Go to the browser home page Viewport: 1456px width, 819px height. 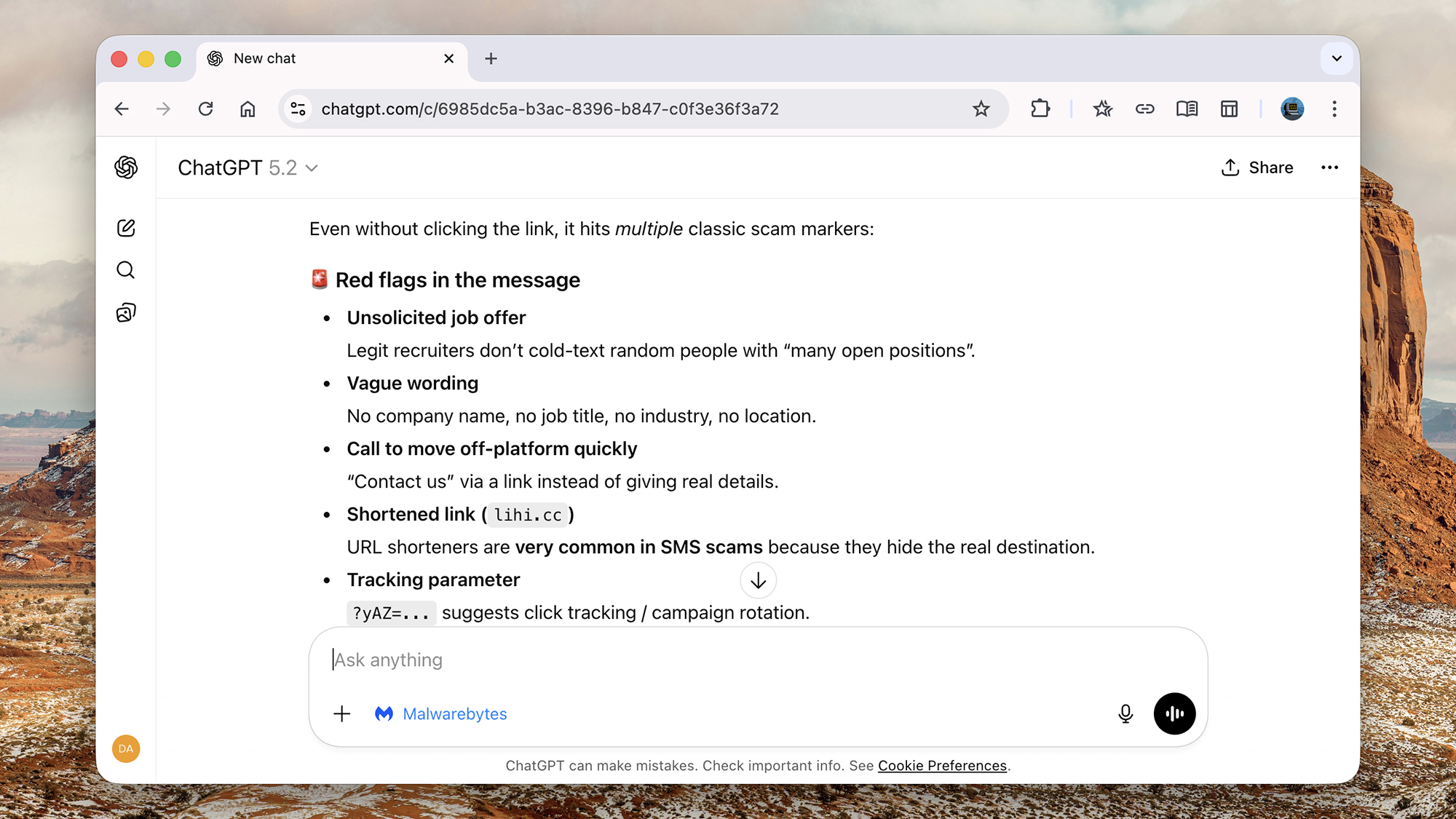pos(248,108)
